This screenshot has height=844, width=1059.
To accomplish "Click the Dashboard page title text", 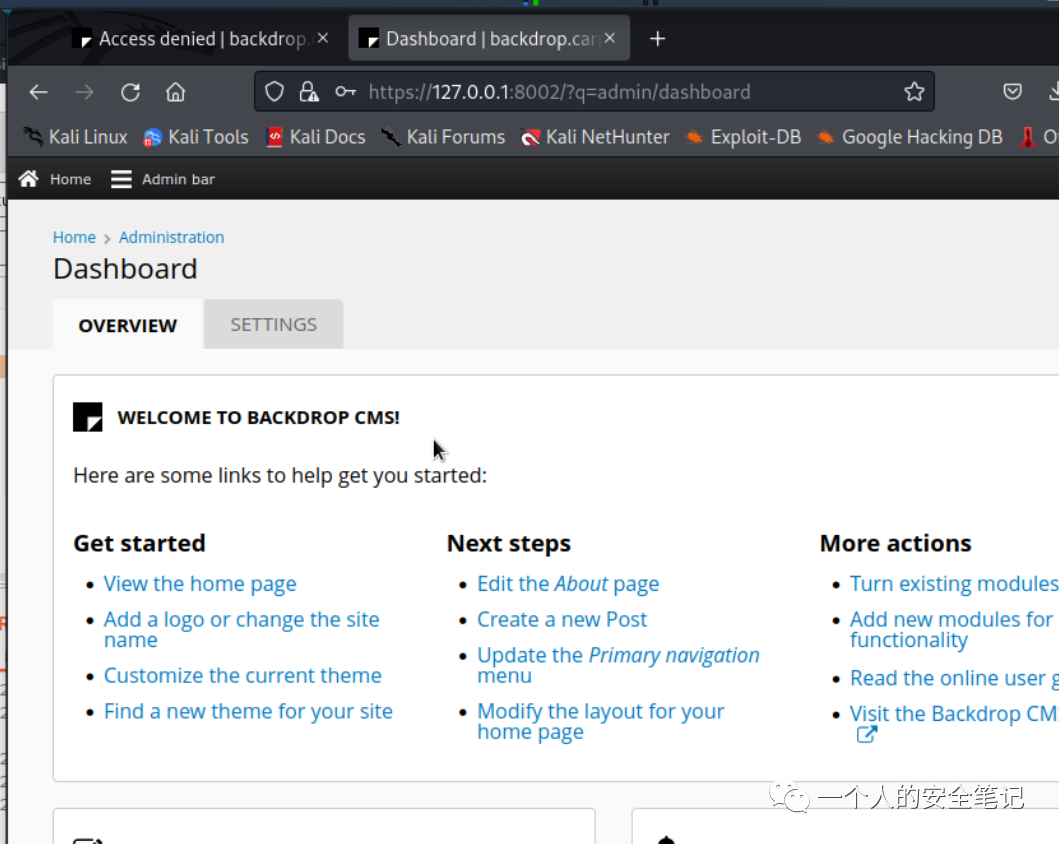I will (126, 269).
